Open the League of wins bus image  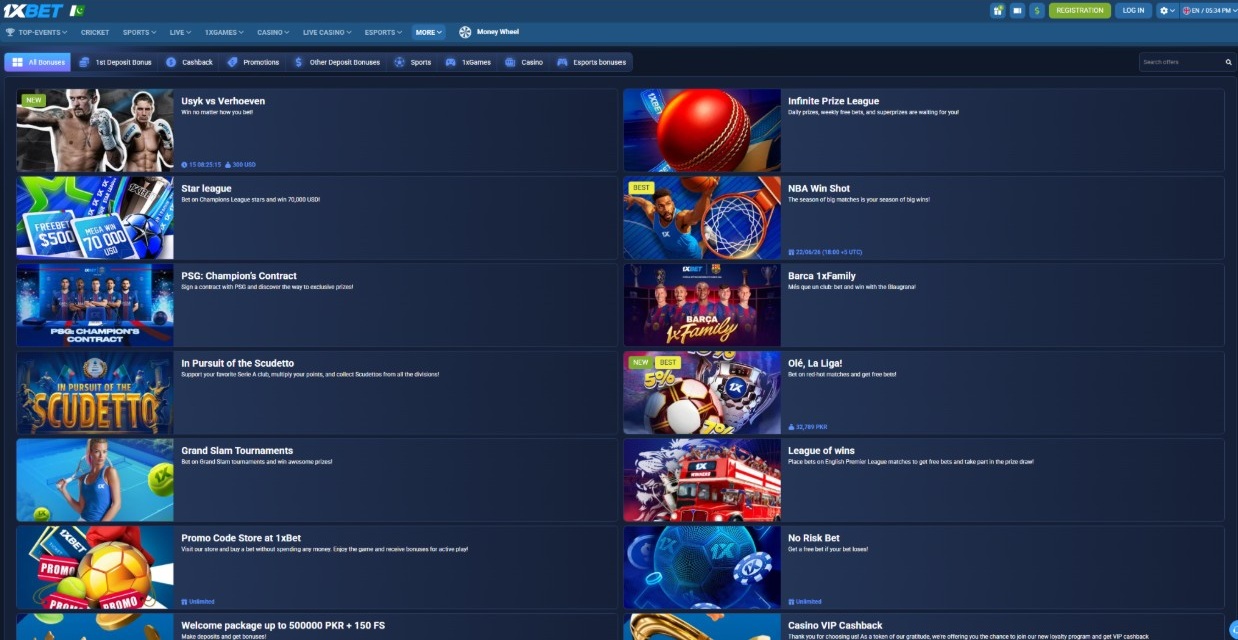702,480
